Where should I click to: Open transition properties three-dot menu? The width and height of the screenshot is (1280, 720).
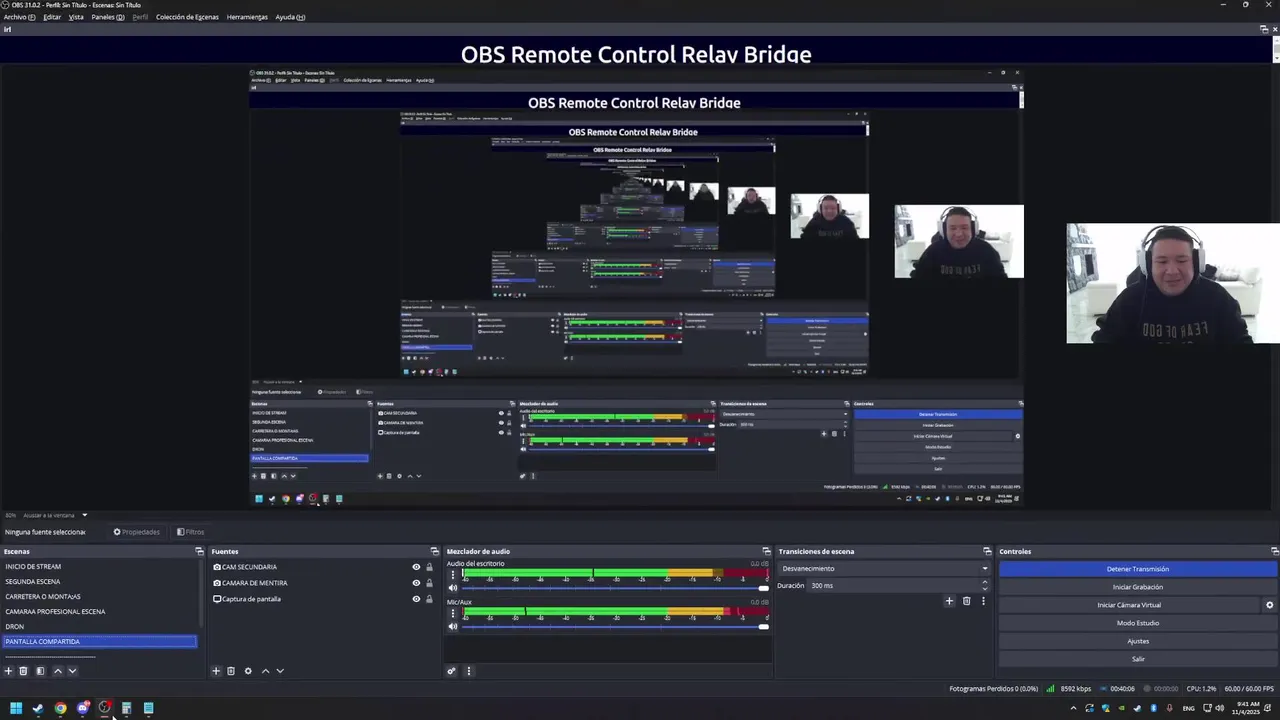point(983,601)
